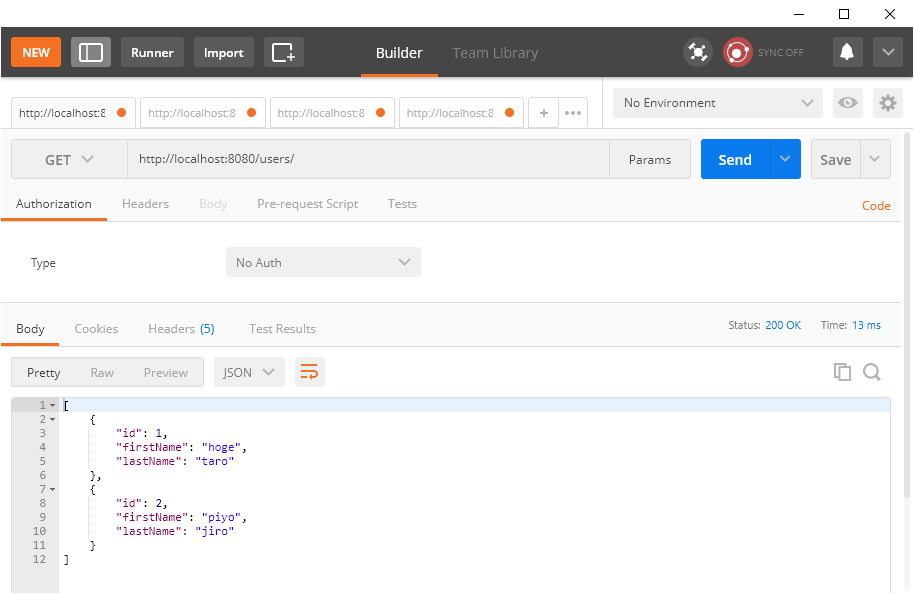Collapse JSON array at line 1

tap(52, 405)
